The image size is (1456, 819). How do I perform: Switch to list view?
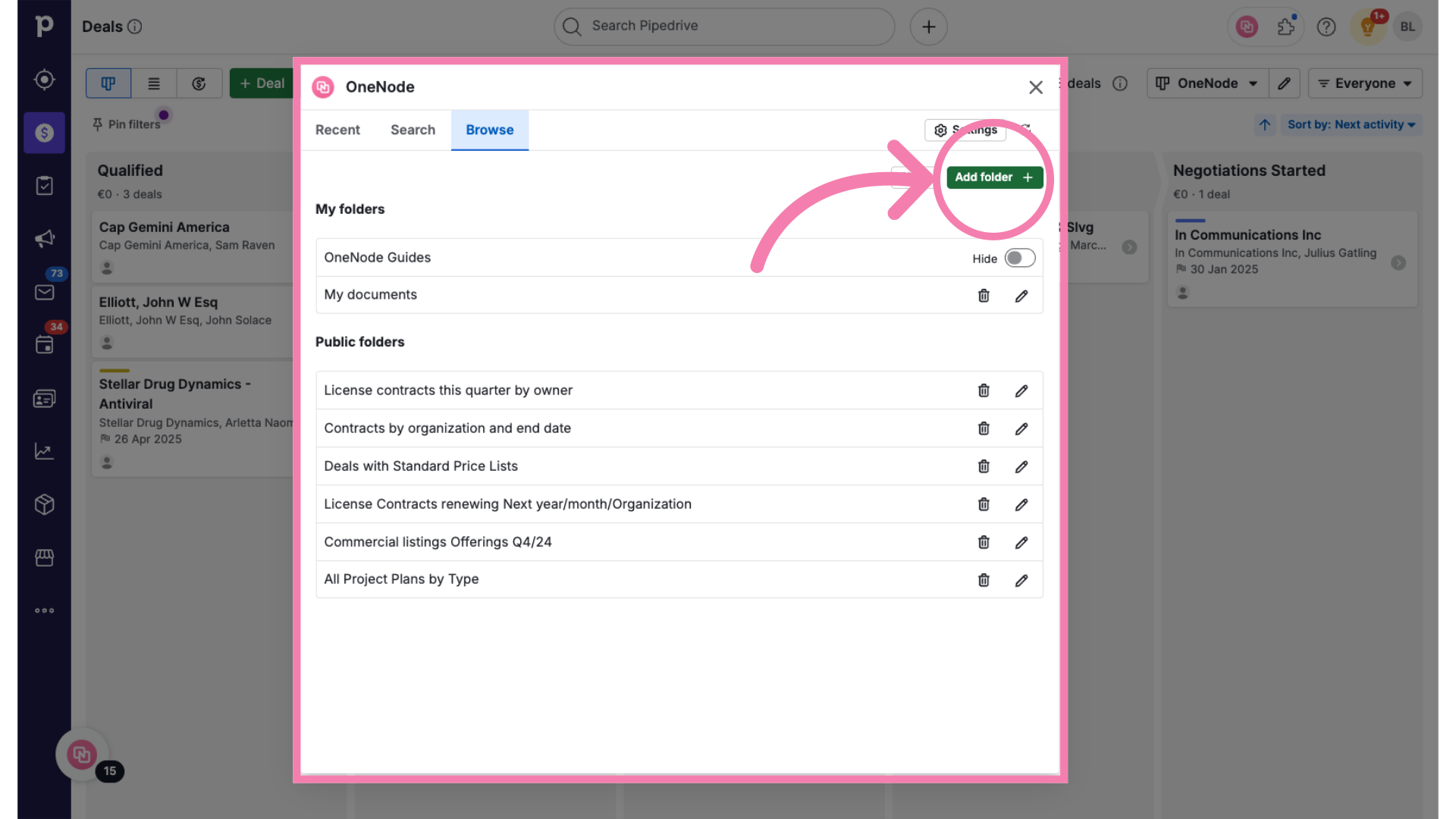pyautogui.click(x=154, y=83)
